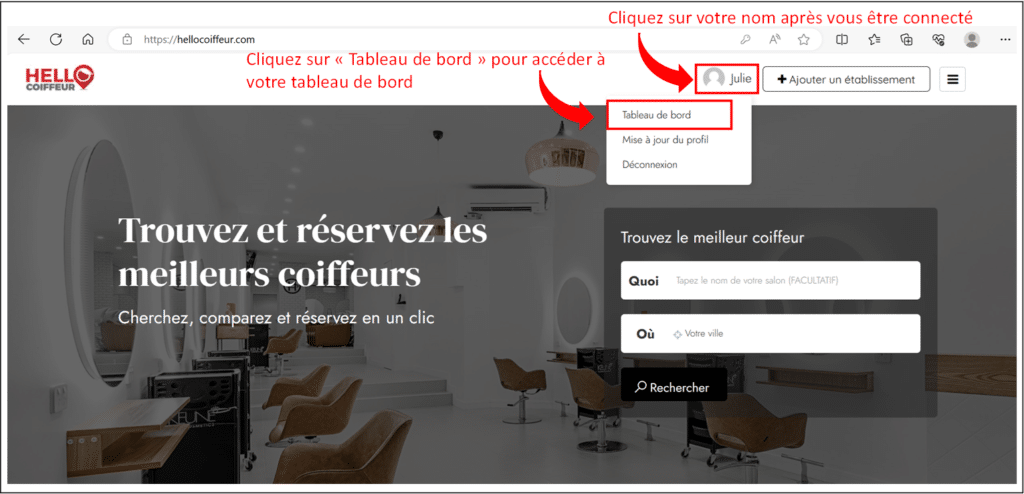Open the browser home icon
The image size is (1024, 494).
coord(88,40)
